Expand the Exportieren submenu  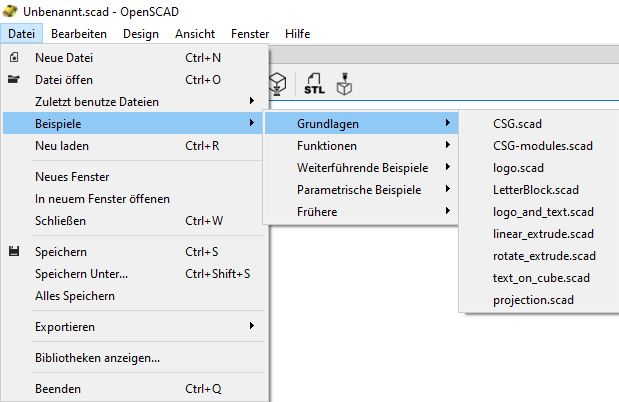coord(140,326)
